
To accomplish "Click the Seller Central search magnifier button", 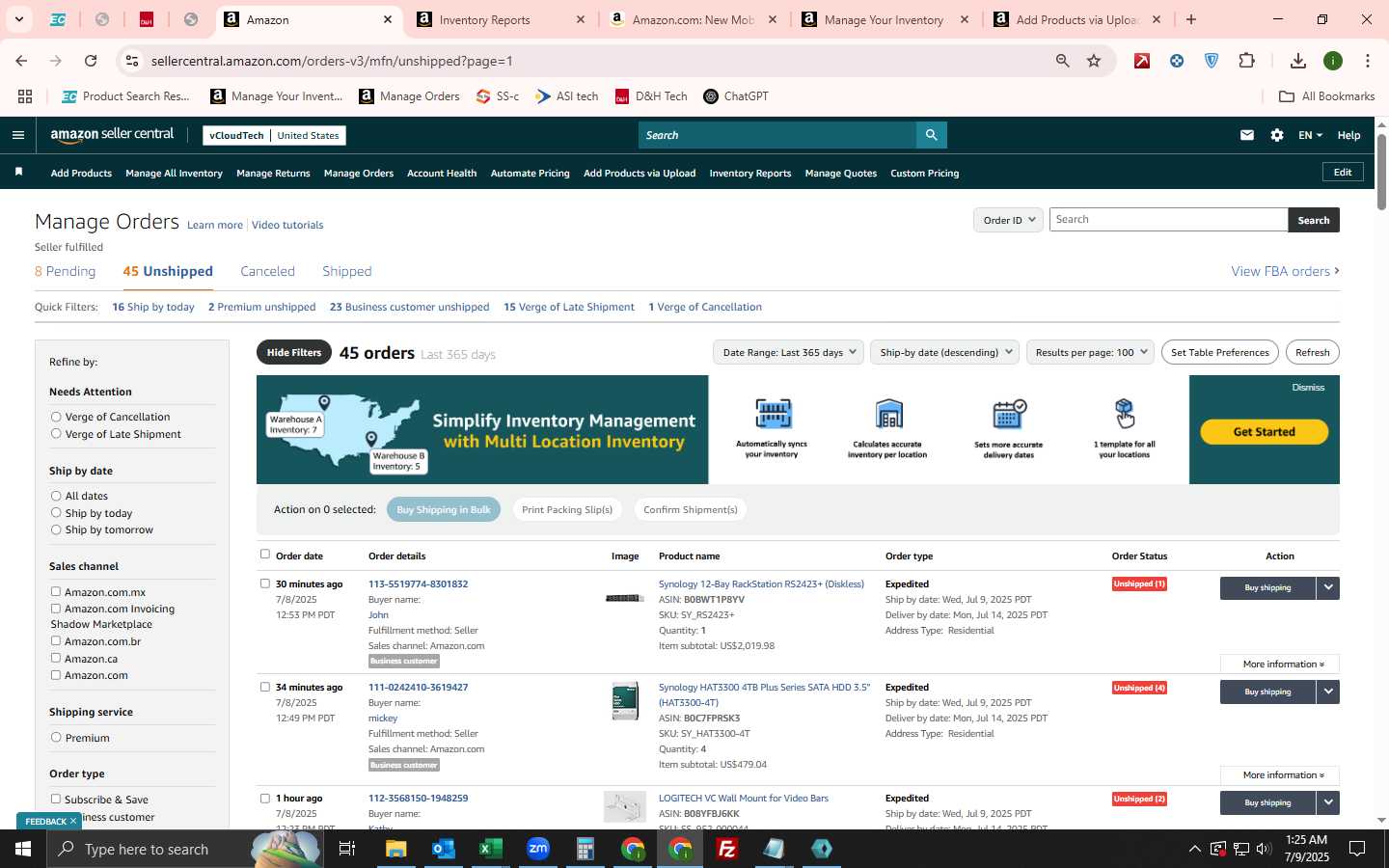I will coord(931,135).
